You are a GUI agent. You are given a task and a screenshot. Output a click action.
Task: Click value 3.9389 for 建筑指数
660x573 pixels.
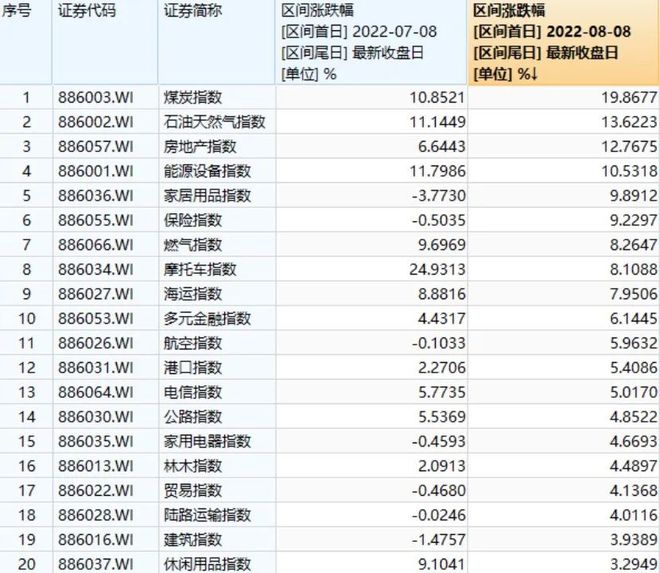pos(633,540)
